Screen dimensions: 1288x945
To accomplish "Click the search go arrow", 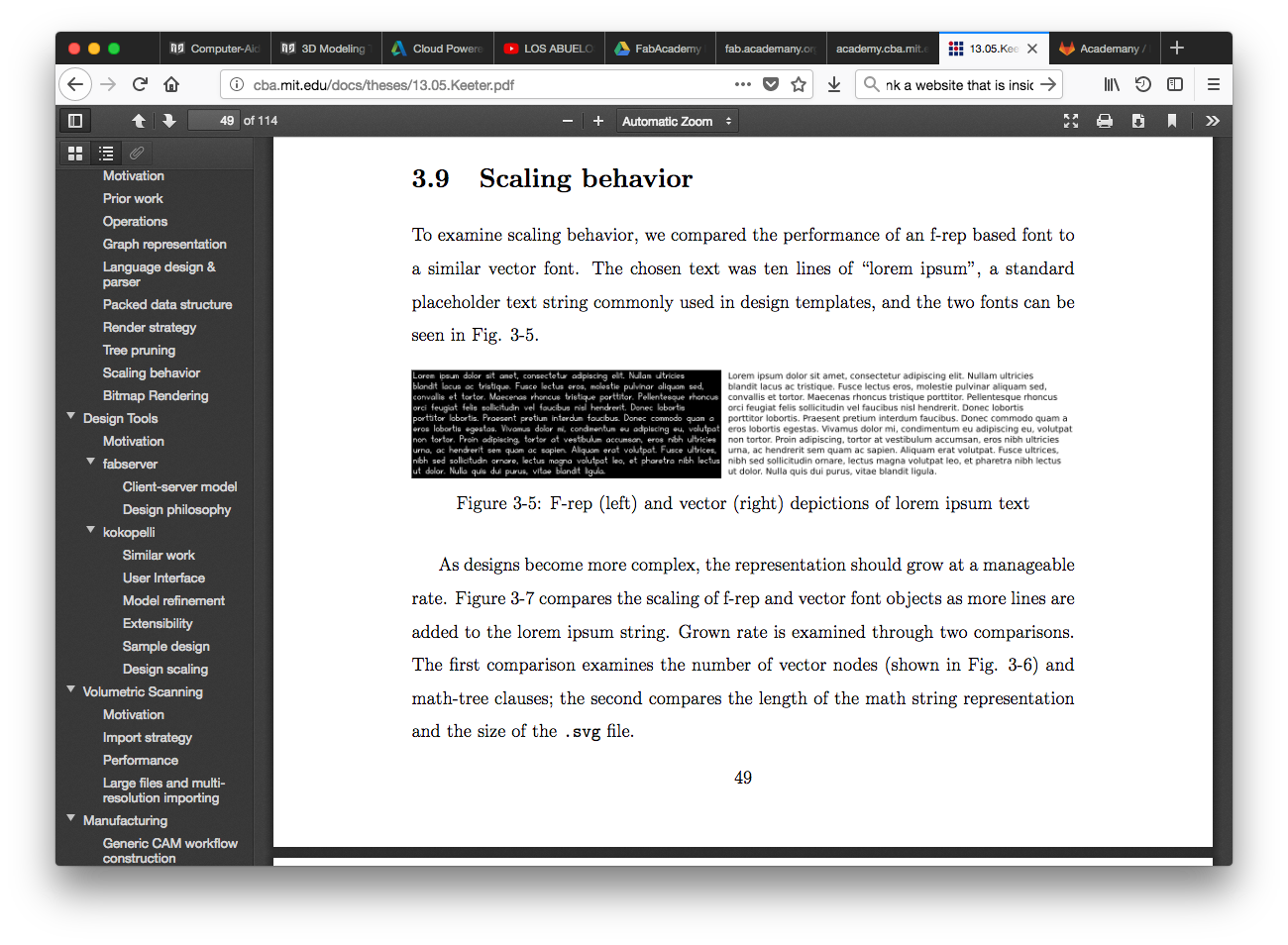I will [x=1048, y=84].
